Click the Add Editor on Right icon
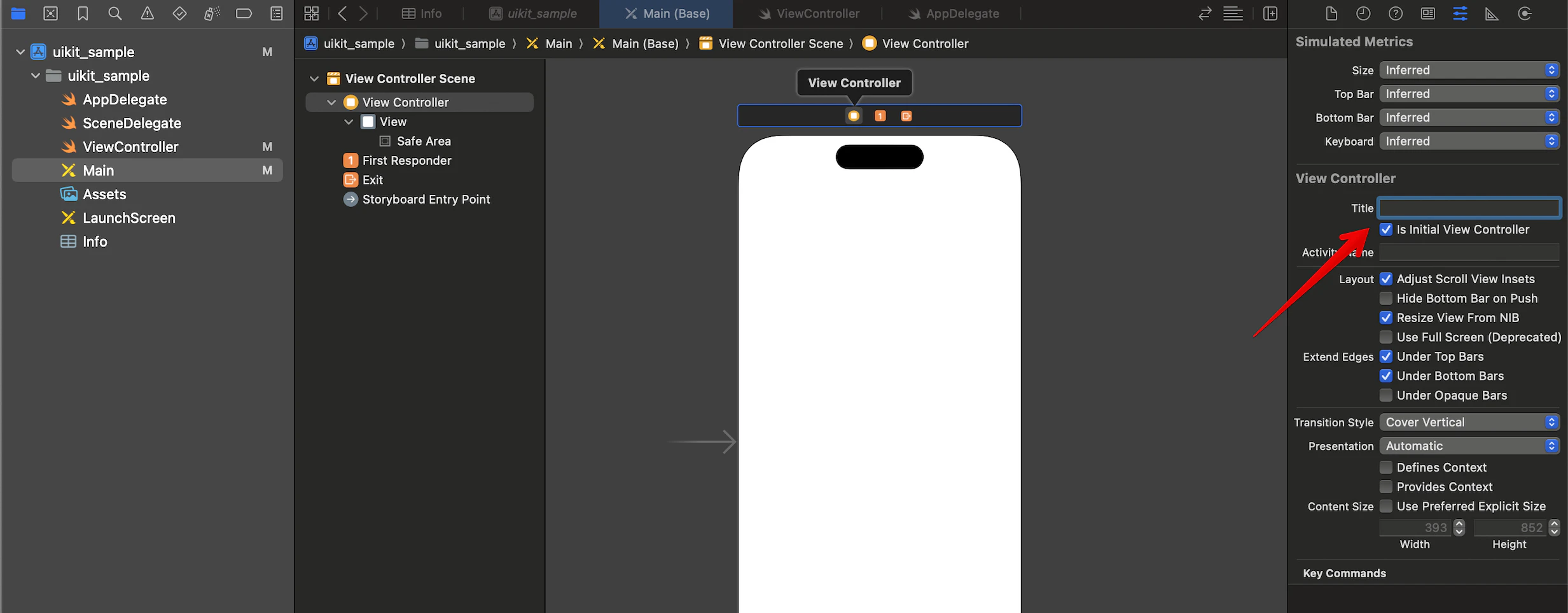This screenshot has width=1568, height=613. (x=1270, y=13)
